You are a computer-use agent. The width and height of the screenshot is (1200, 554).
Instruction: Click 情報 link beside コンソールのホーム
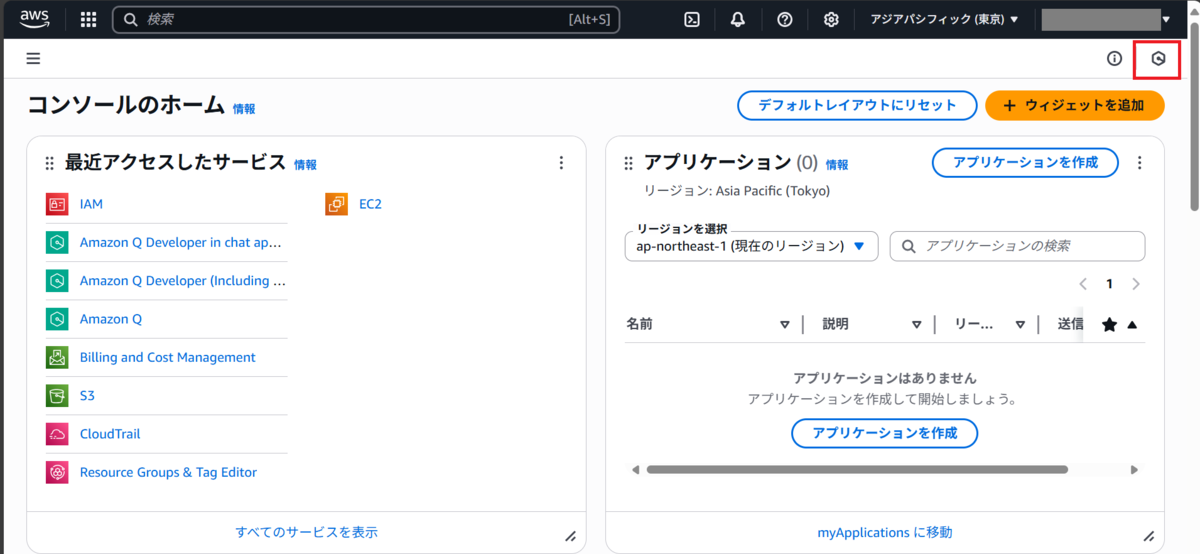pyautogui.click(x=244, y=109)
